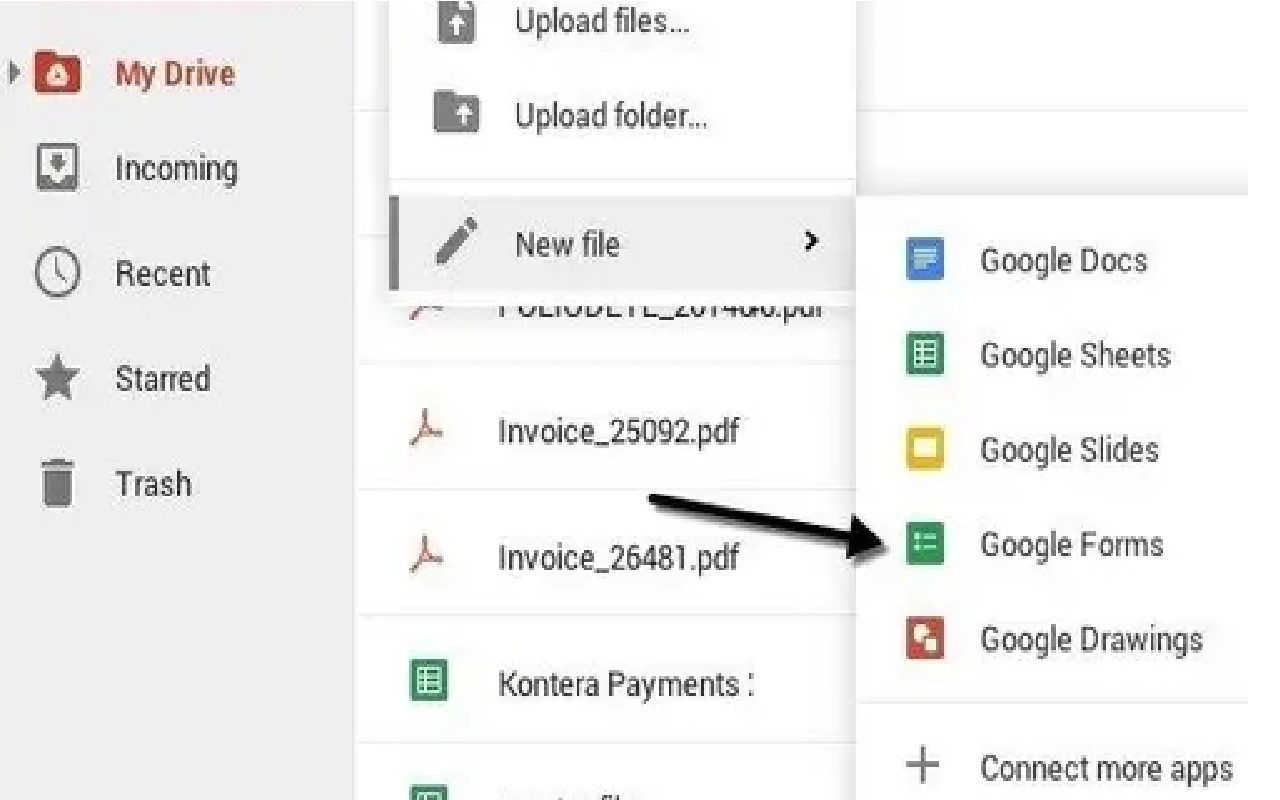Open the Trash folder
The image size is (1280, 800).
153,484
